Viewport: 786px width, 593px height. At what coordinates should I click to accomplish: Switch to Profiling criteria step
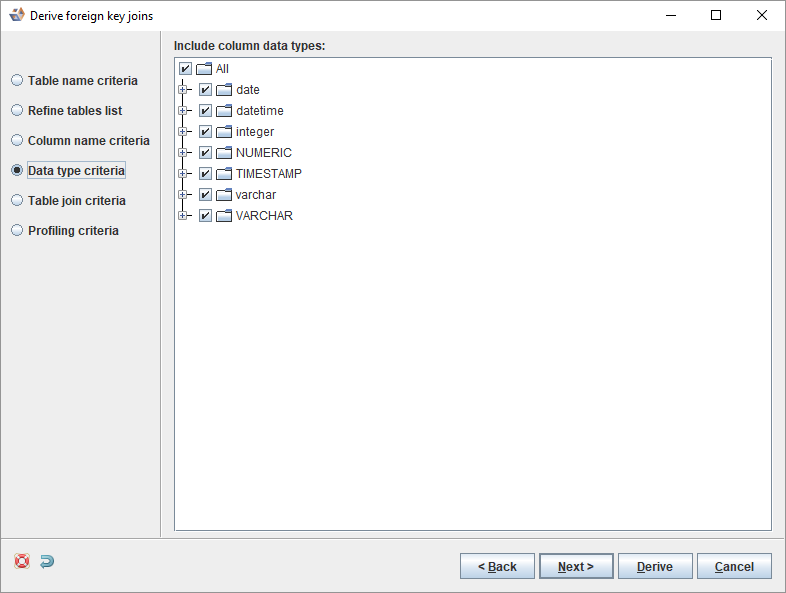17,231
